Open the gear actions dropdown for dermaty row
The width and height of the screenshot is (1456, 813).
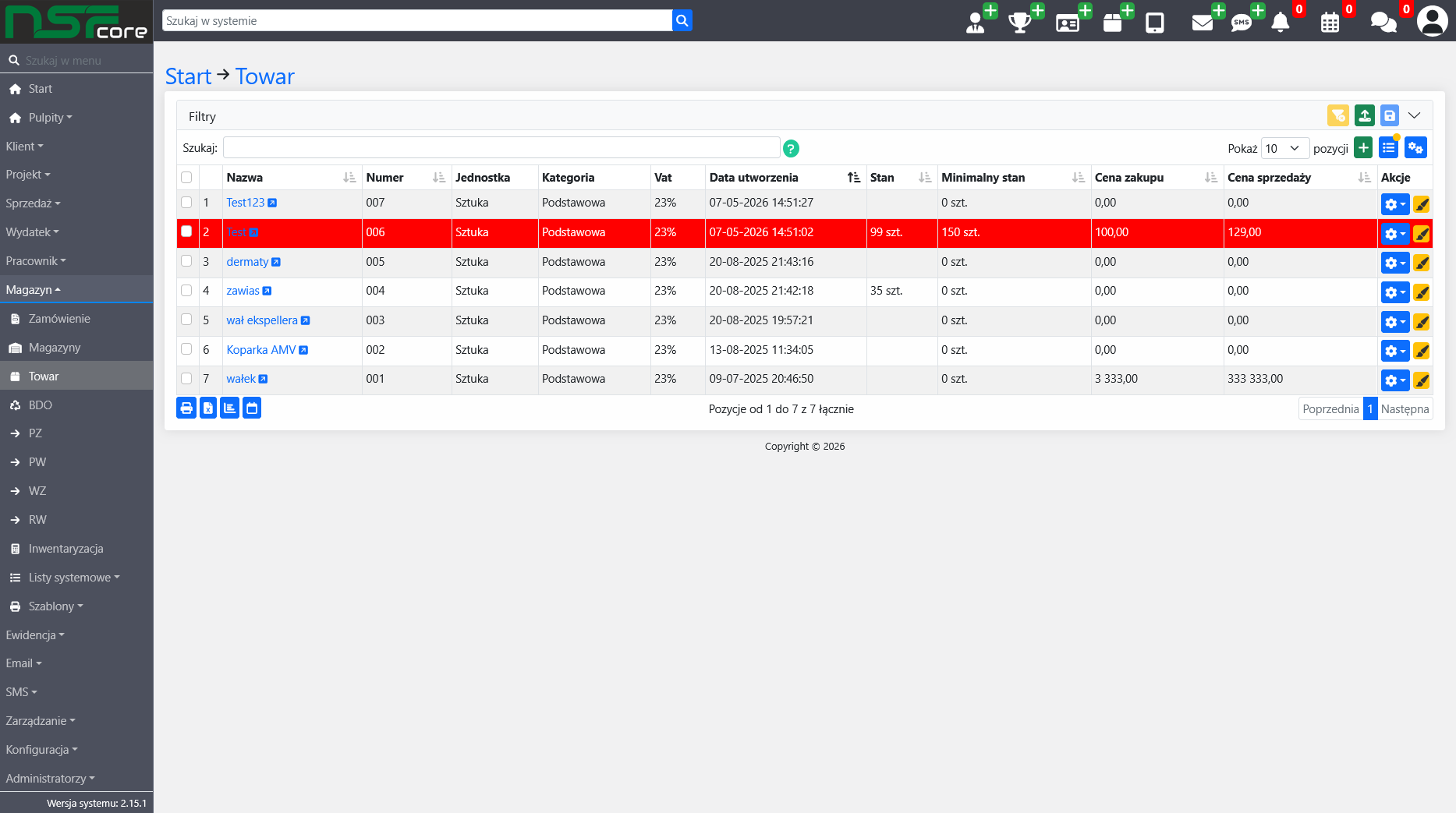click(x=1395, y=263)
